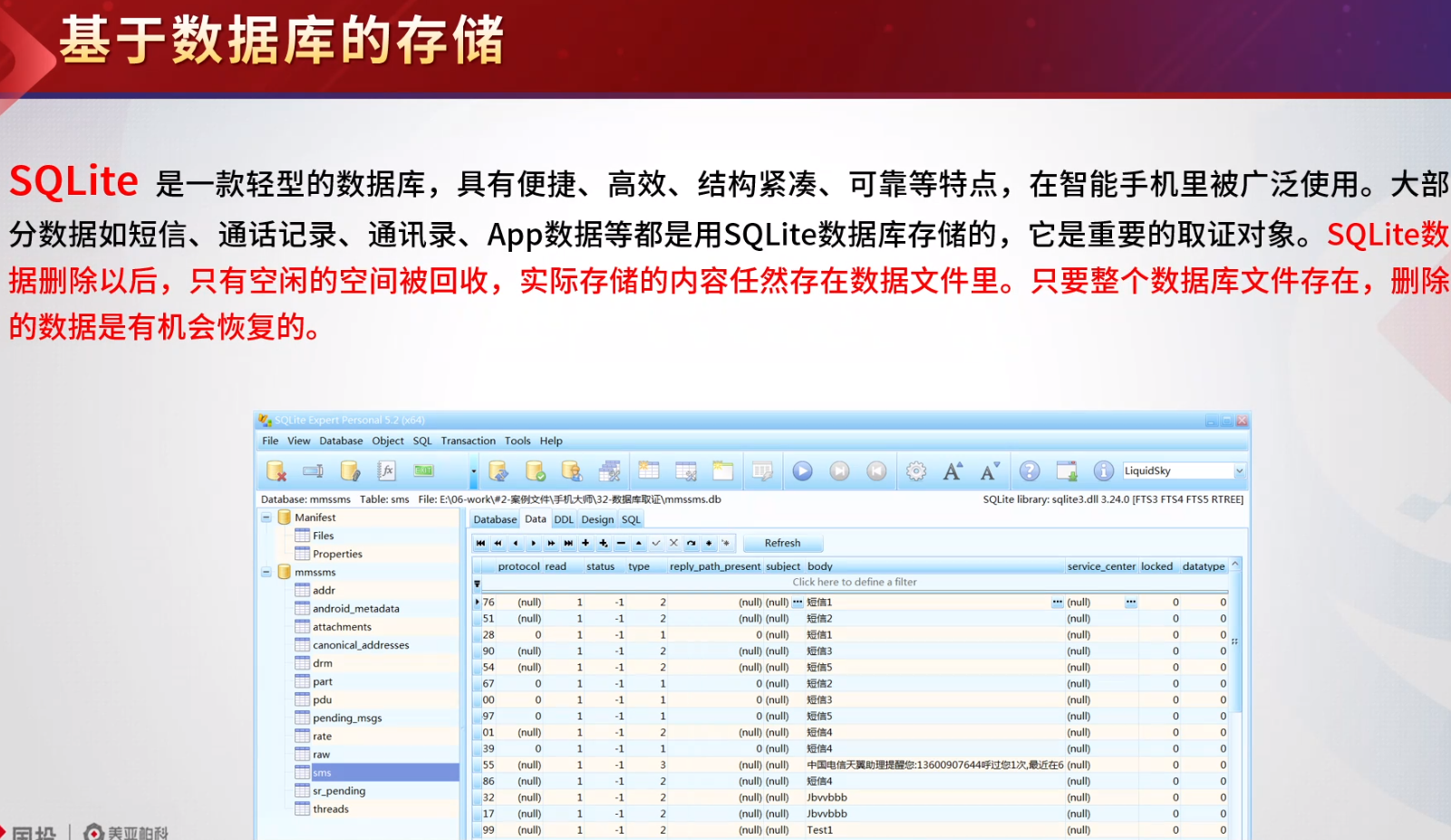Switch to the Data tab
This screenshot has height=840, width=1451.
coord(536,519)
